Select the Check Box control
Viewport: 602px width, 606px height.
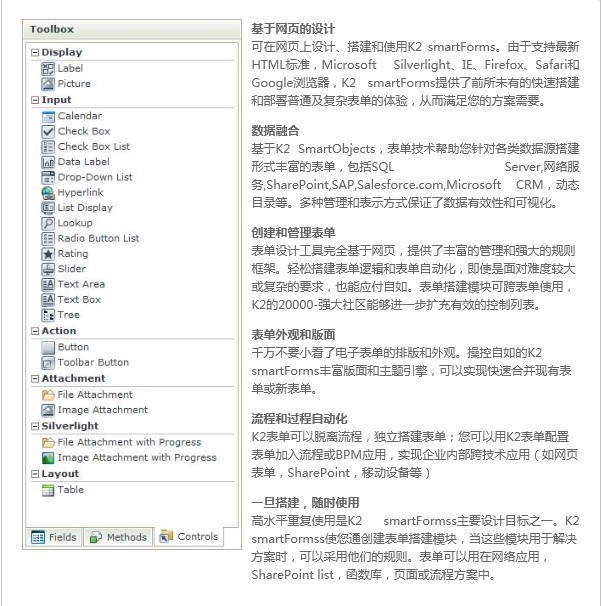click(x=84, y=131)
